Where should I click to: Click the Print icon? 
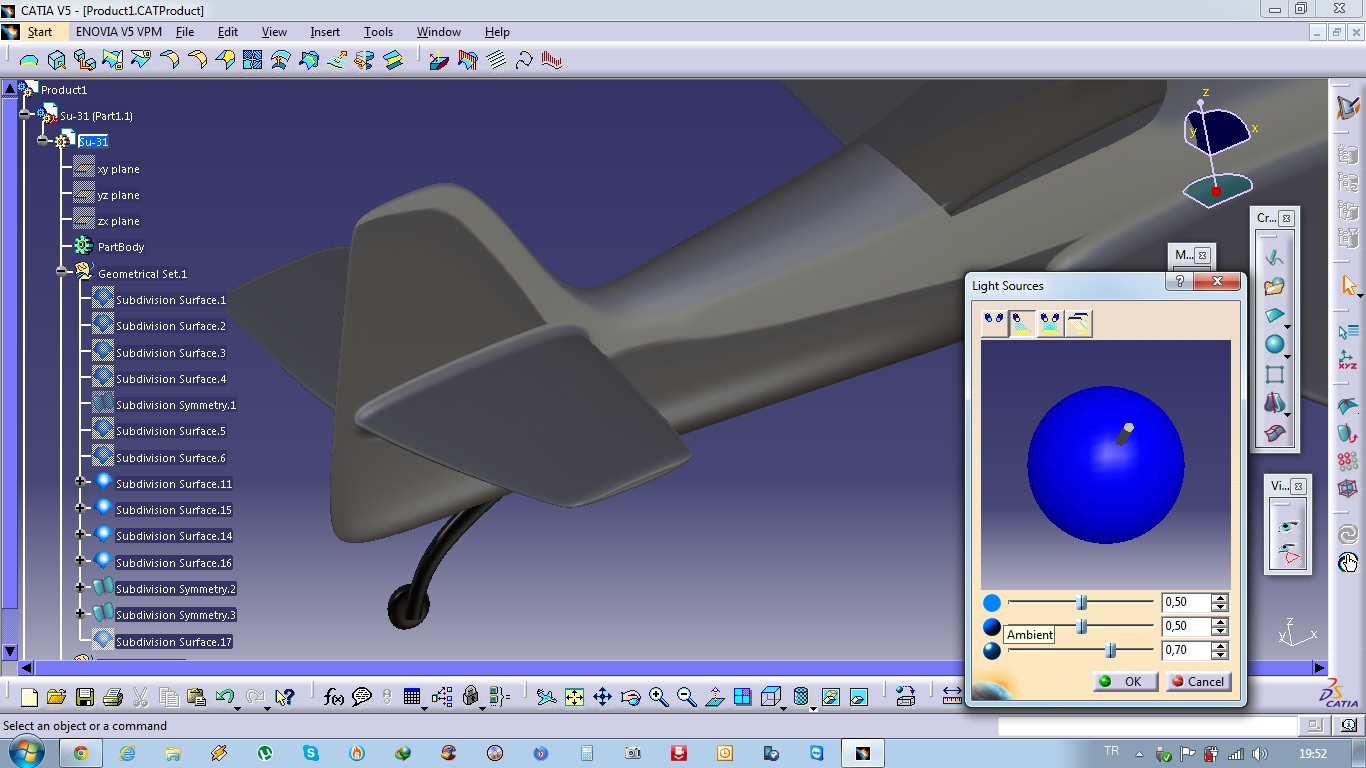(x=112, y=697)
